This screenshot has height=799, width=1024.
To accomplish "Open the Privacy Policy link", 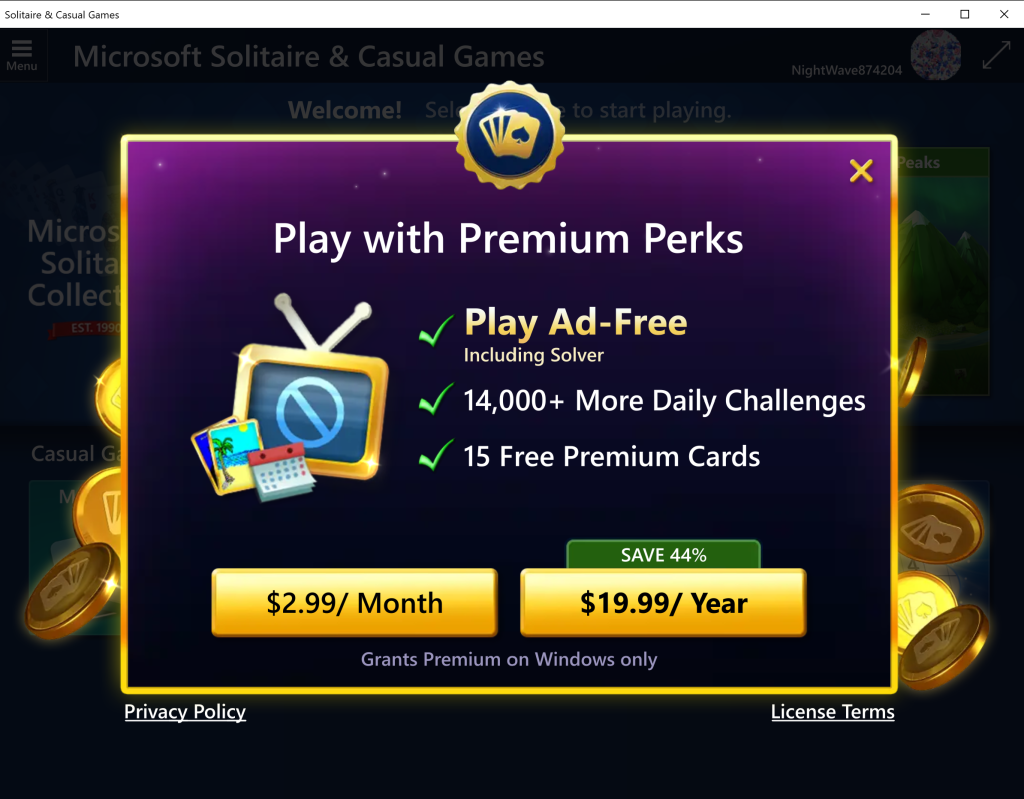I will [185, 711].
